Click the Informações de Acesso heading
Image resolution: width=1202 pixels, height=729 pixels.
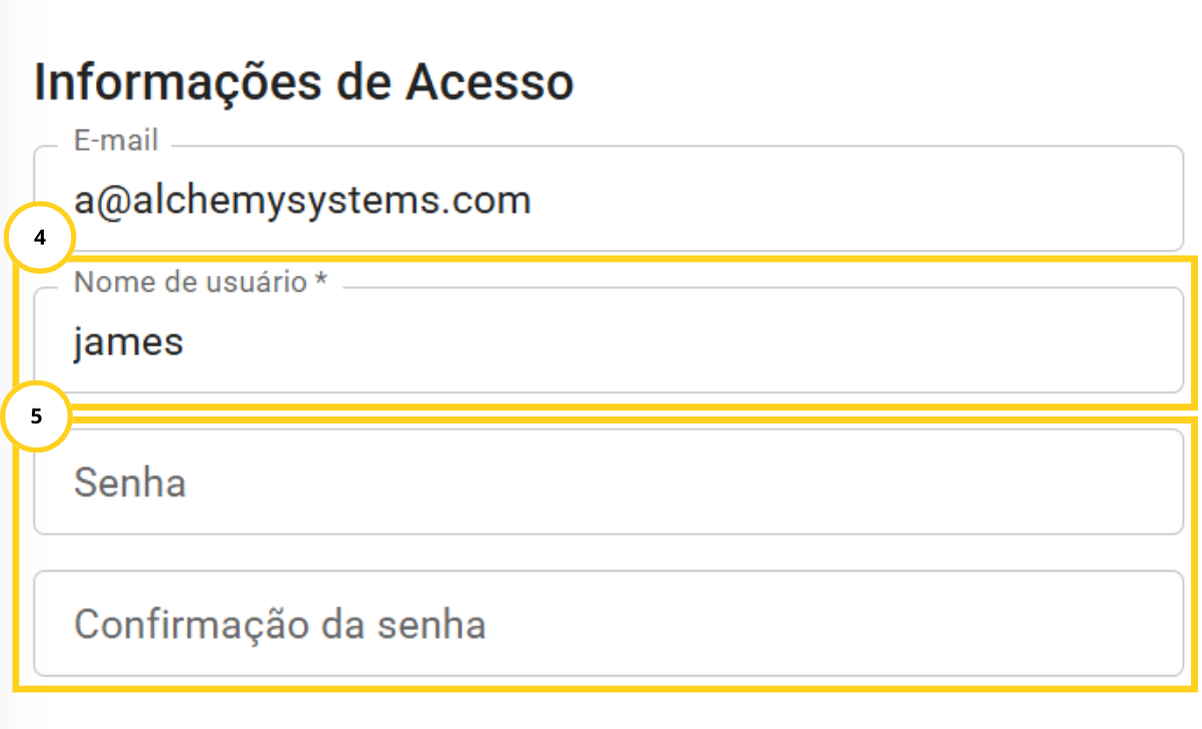coord(304,84)
